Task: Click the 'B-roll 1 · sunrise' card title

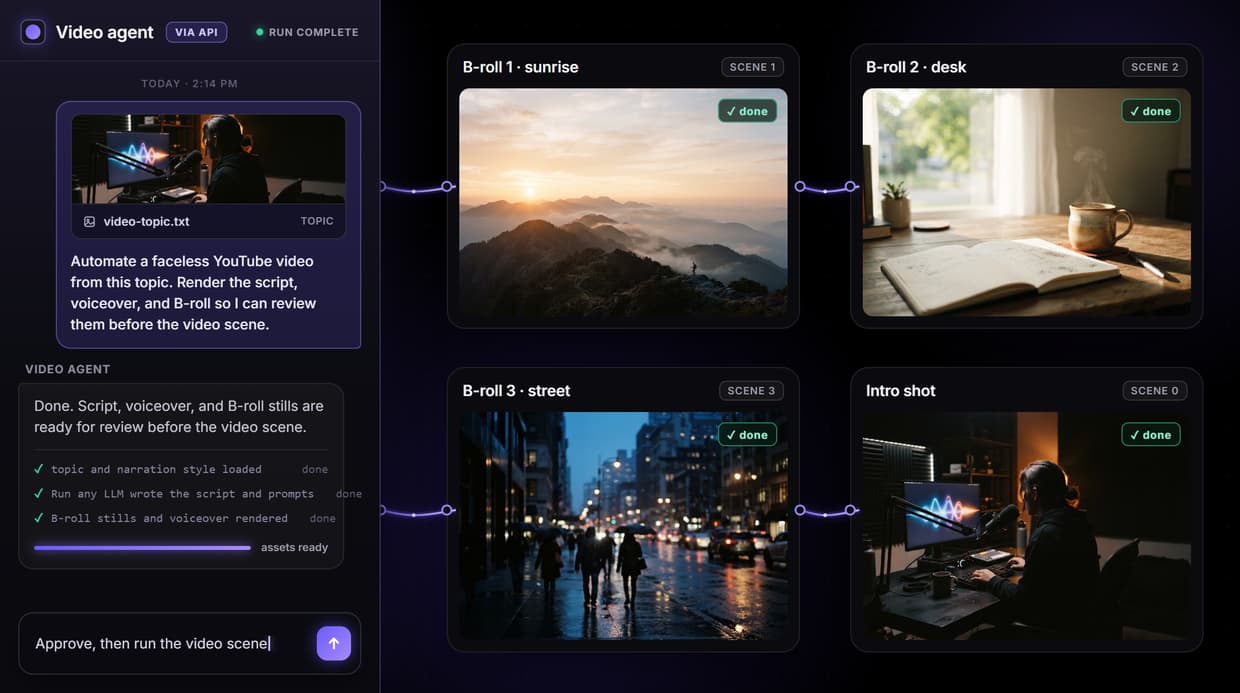Action: tap(520, 67)
